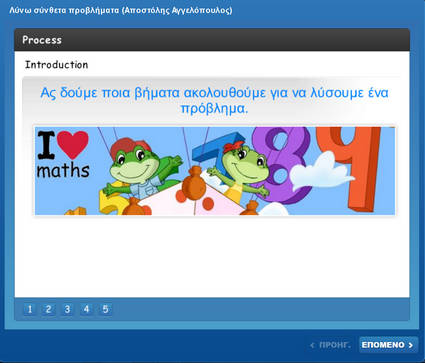Click the greyed-out ΠΡΟΗΓ. previous button
Viewport: 425px width, 363px height.
pos(330,345)
